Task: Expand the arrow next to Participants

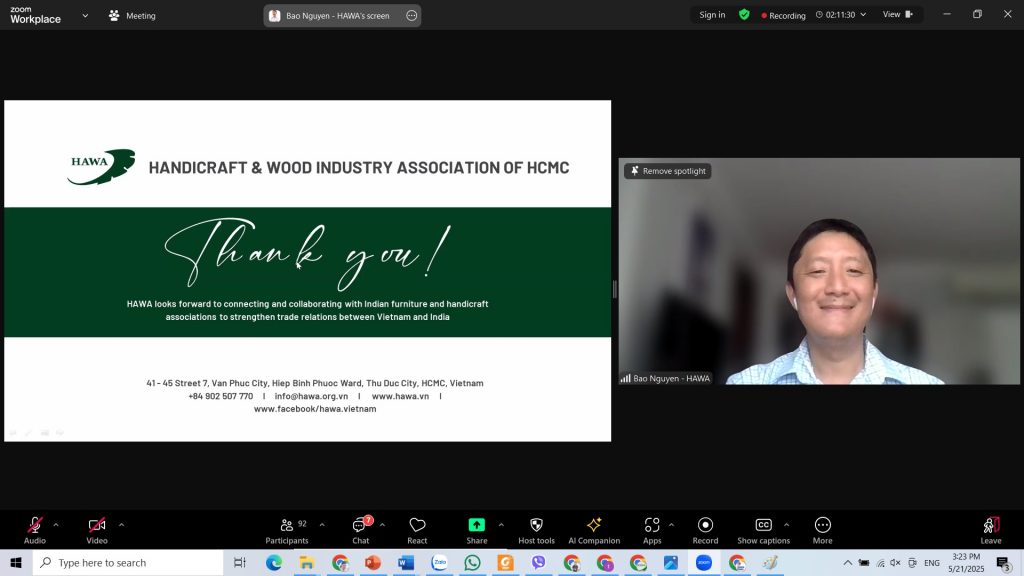Action: click(322, 524)
